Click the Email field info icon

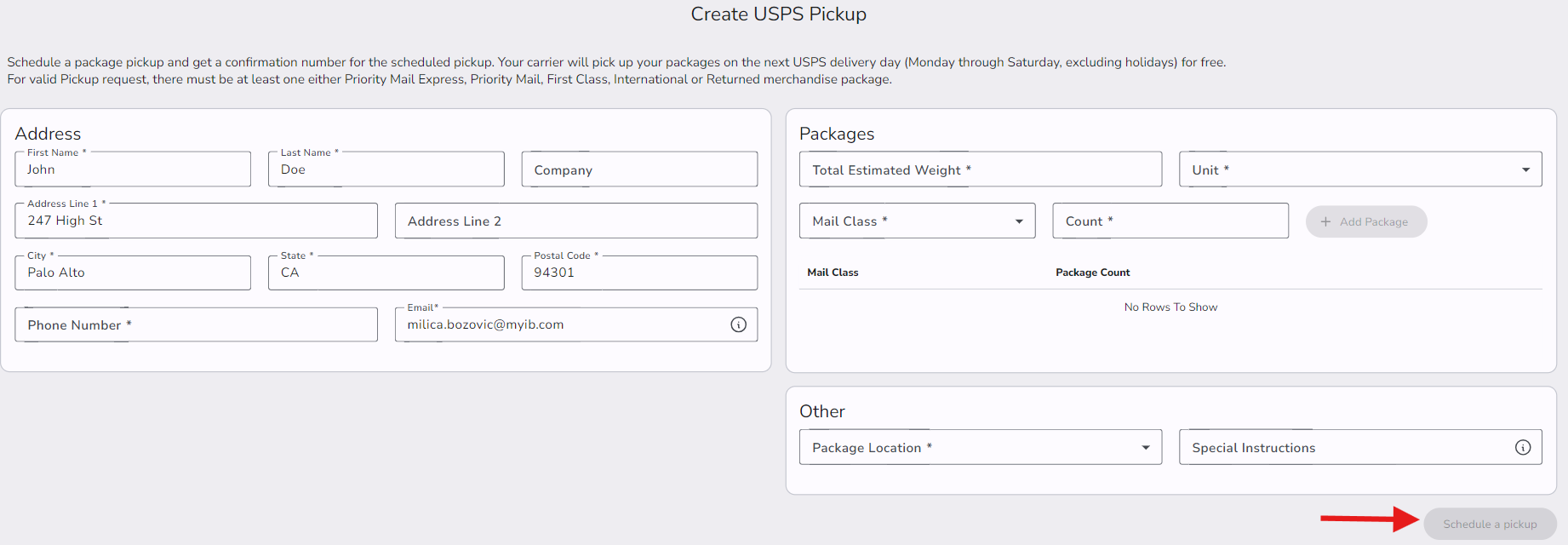[738, 324]
